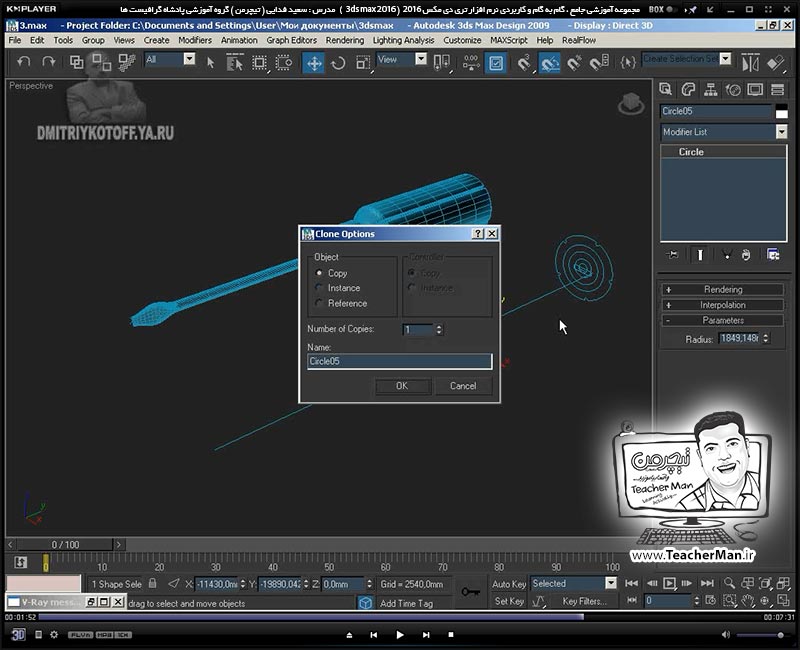Click the Key Filters button
Image resolution: width=800 pixels, height=650 pixels.
click(x=585, y=602)
